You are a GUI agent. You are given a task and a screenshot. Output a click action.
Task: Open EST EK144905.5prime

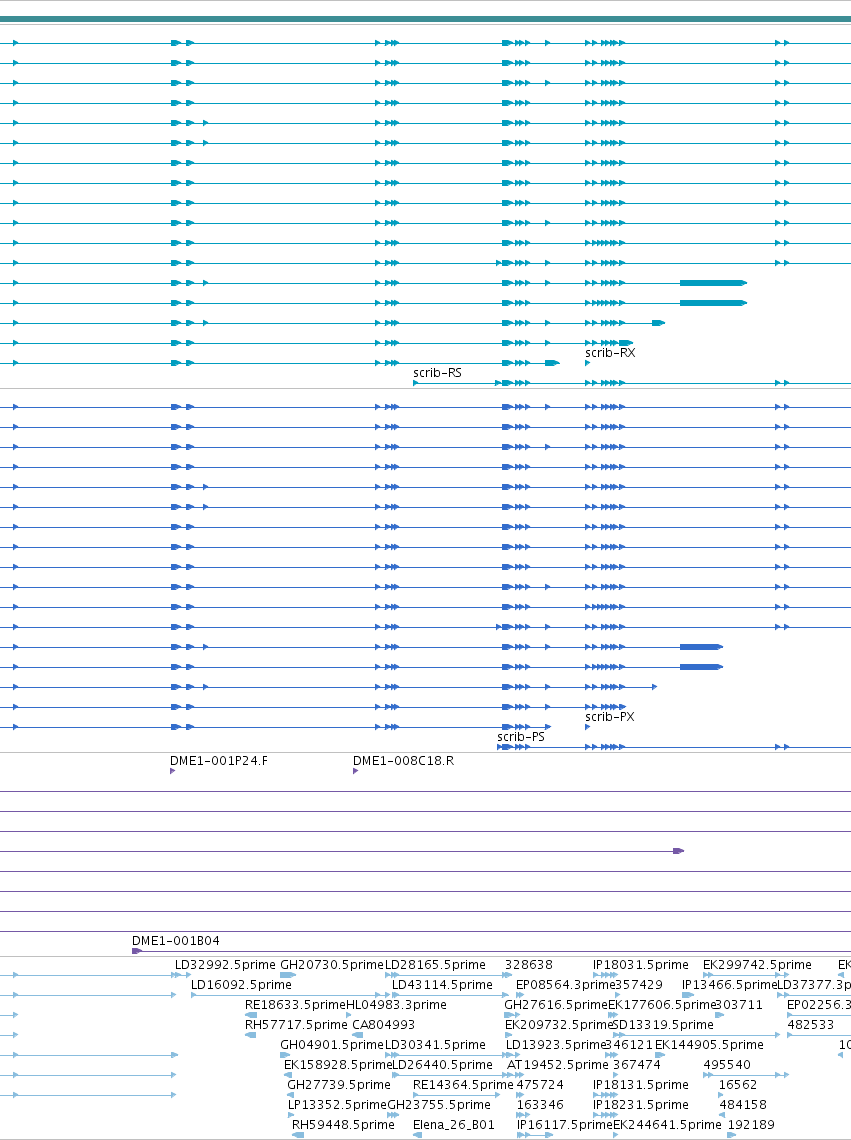click(709, 1045)
